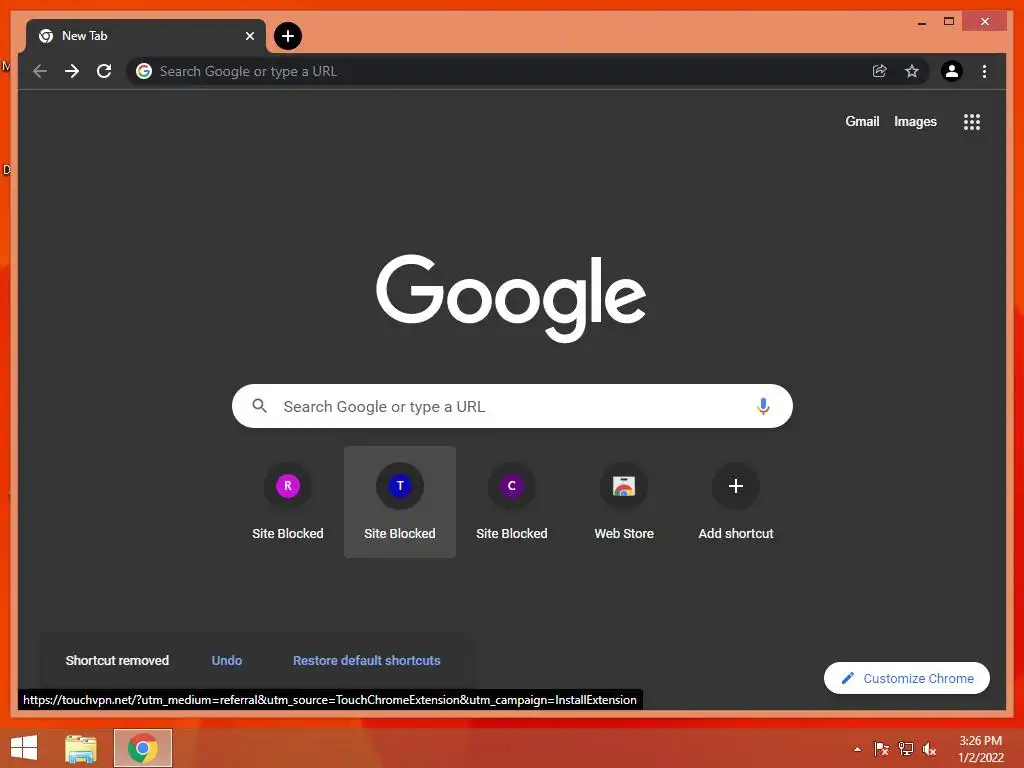The image size is (1024, 768).
Task: Go back with the back arrow
Action: pyautogui.click(x=40, y=71)
